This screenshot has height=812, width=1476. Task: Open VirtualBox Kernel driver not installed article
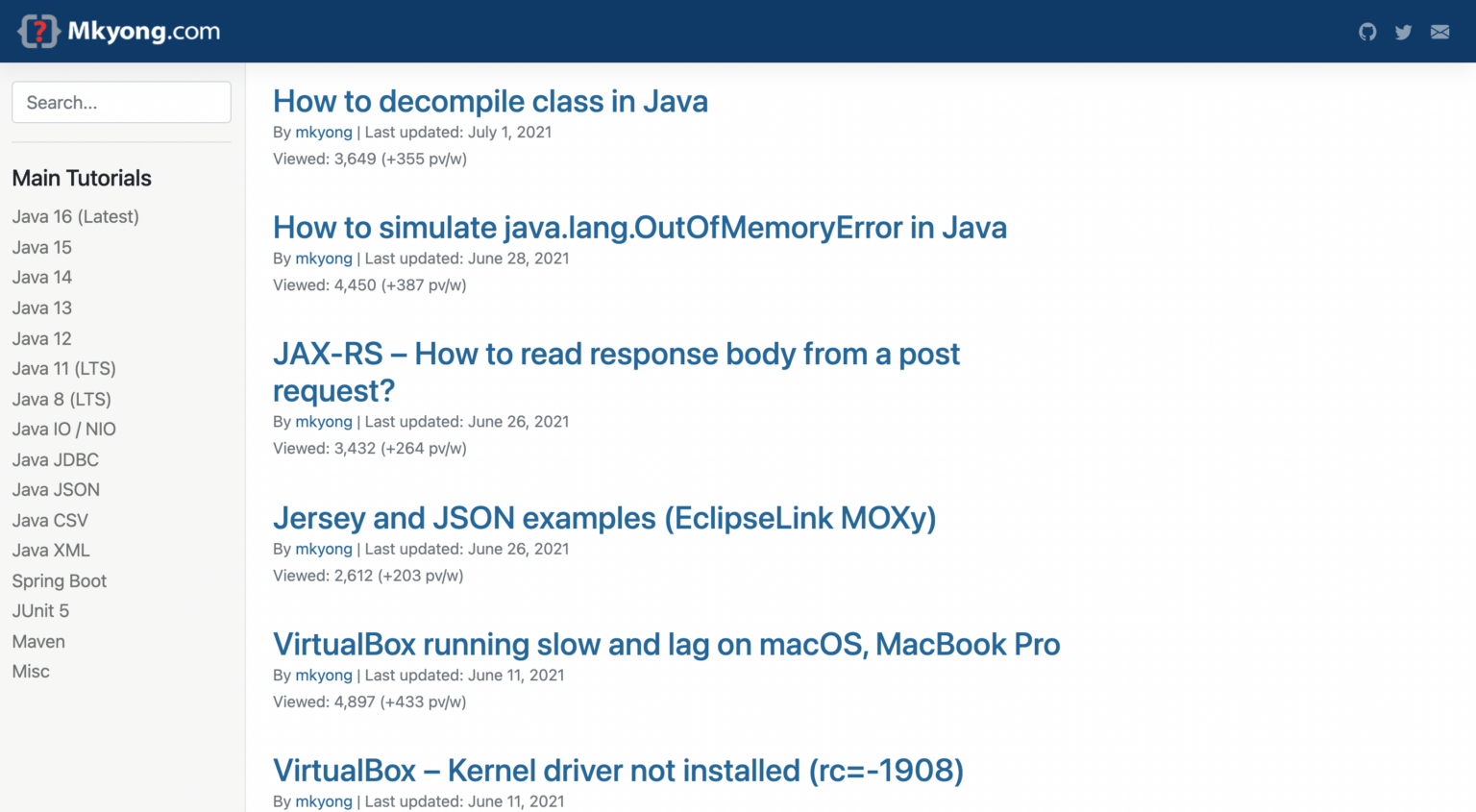pyautogui.click(x=618, y=770)
